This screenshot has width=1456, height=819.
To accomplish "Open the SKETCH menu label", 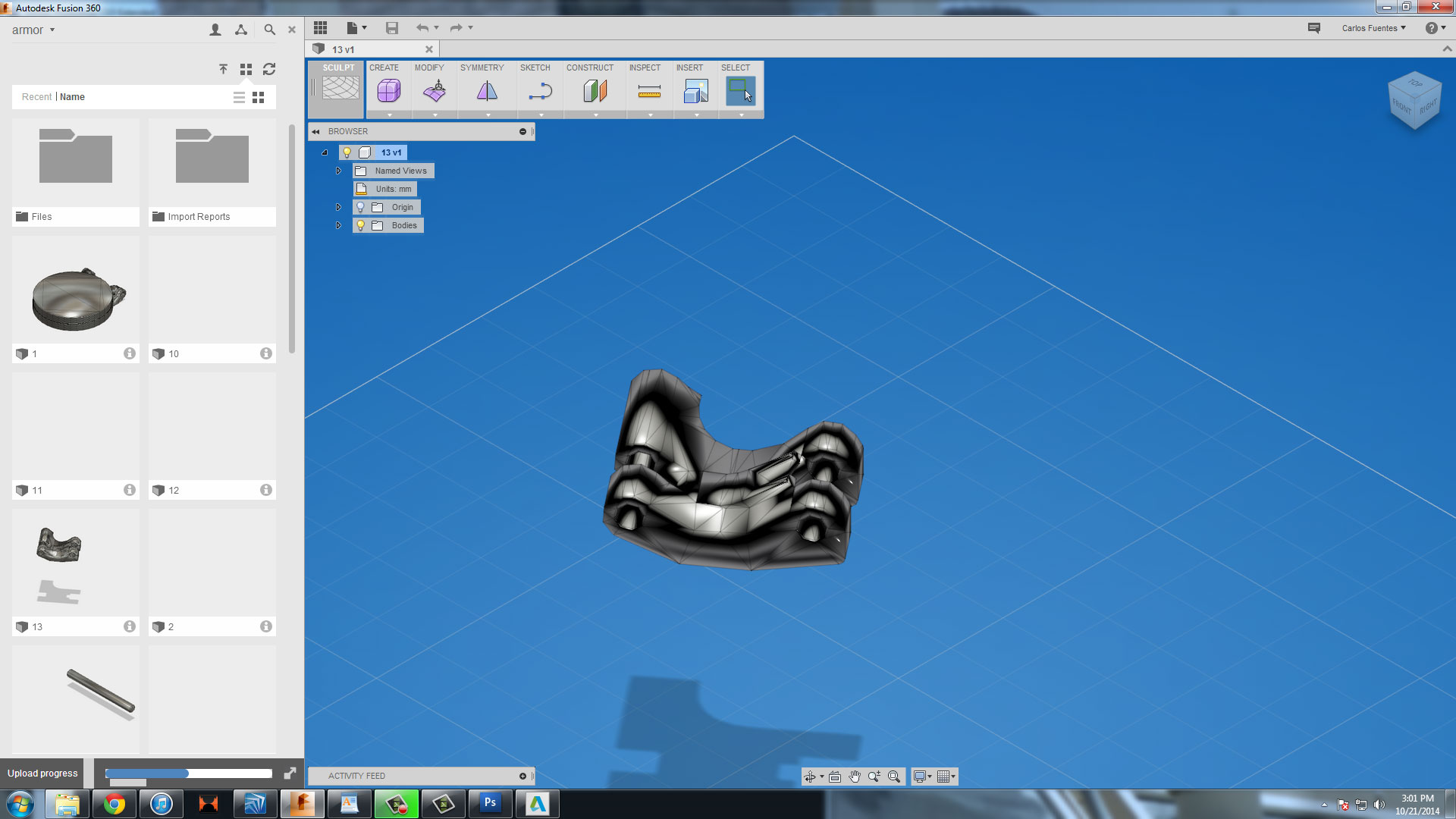I will tap(535, 67).
